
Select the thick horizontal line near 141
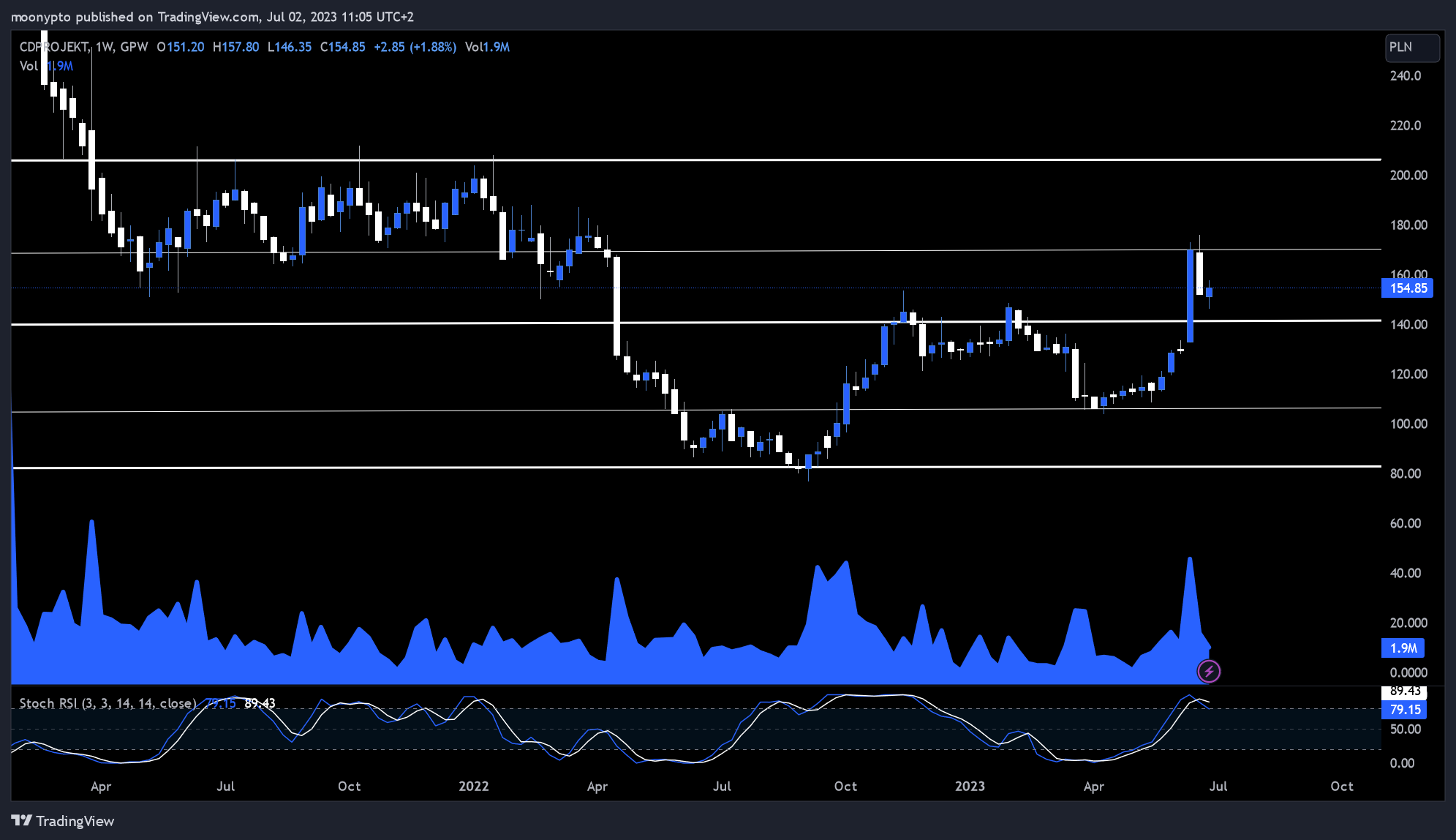[696, 322]
